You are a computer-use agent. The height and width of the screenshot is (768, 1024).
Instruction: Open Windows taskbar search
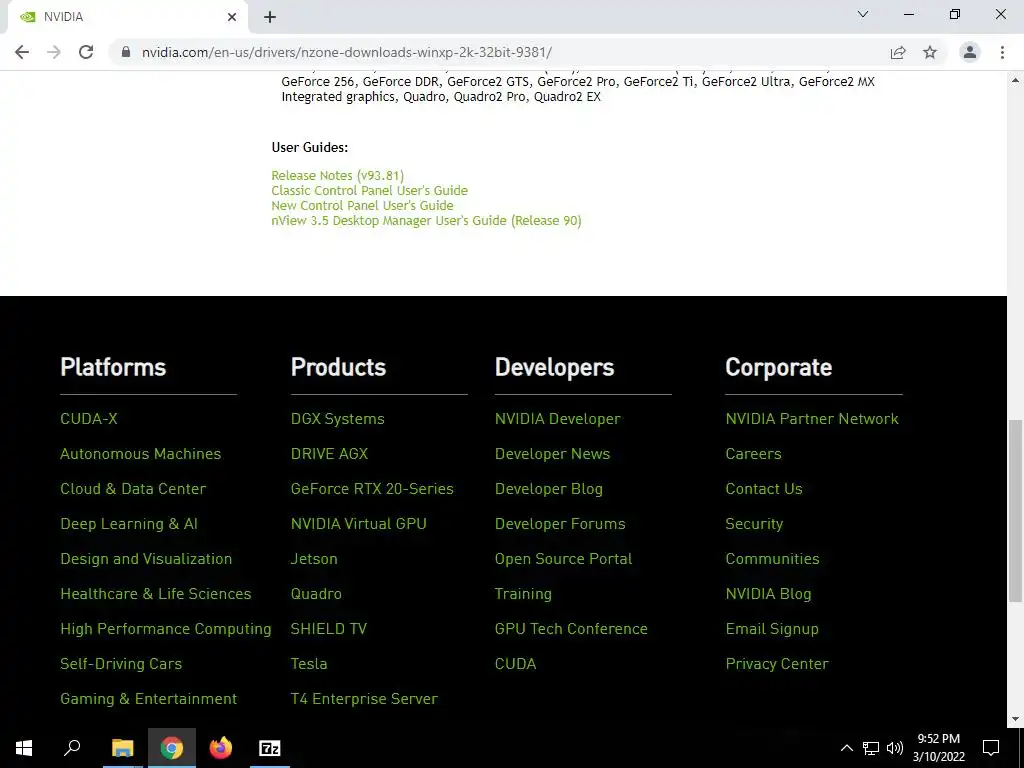72,748
